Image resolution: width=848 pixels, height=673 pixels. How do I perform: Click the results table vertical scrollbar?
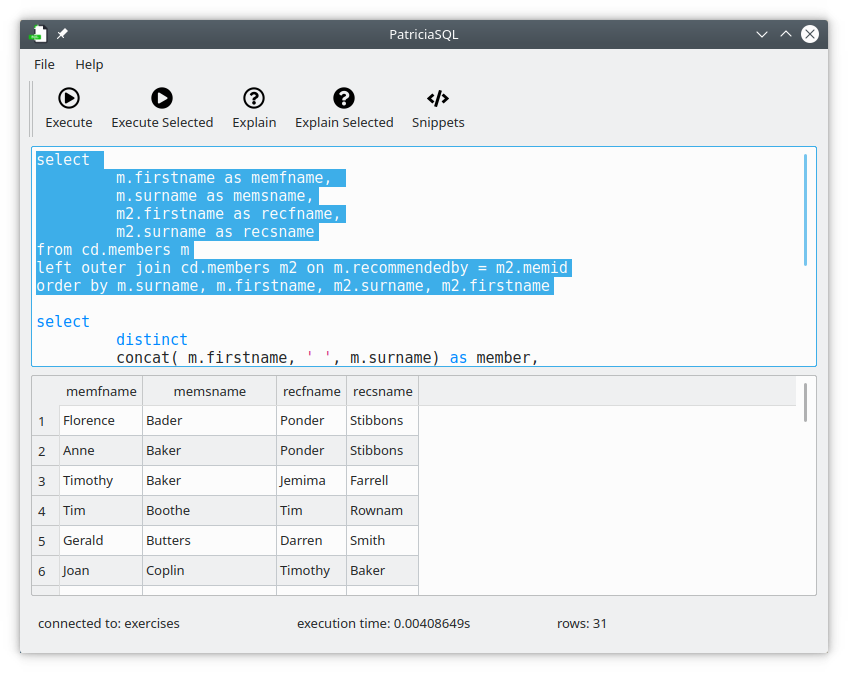click(805, 402)
